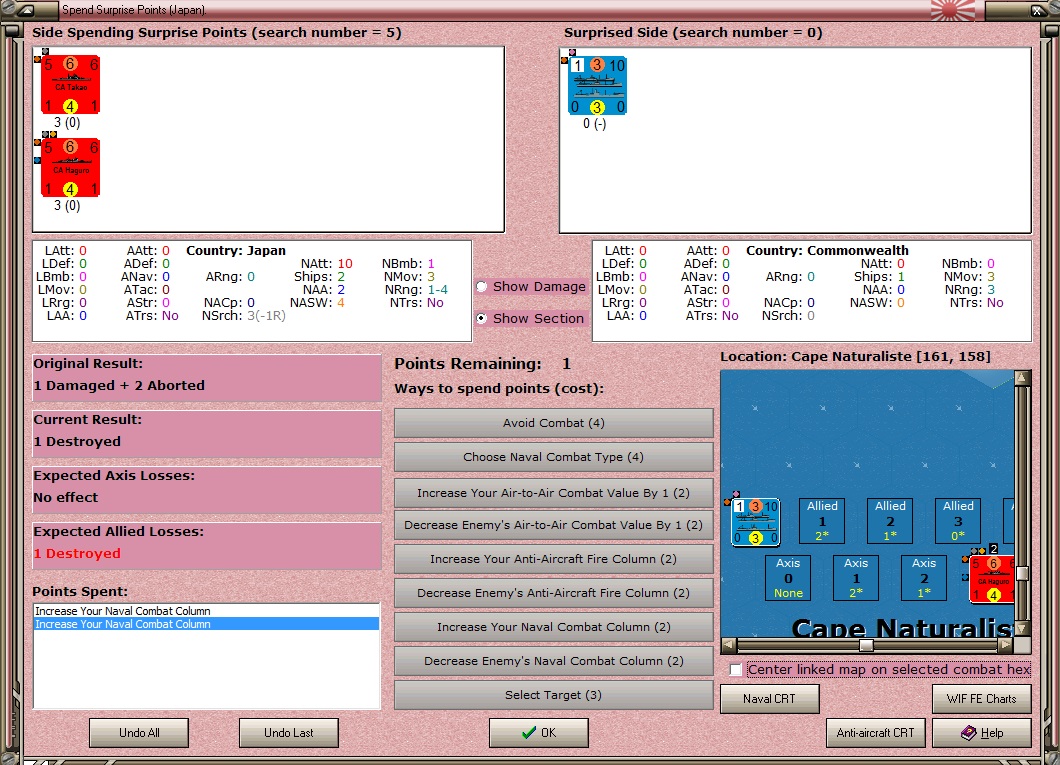1060x765 pixels.
Task: Spend points on Avoid Combat (4)
Action: (x=554, y=423)
